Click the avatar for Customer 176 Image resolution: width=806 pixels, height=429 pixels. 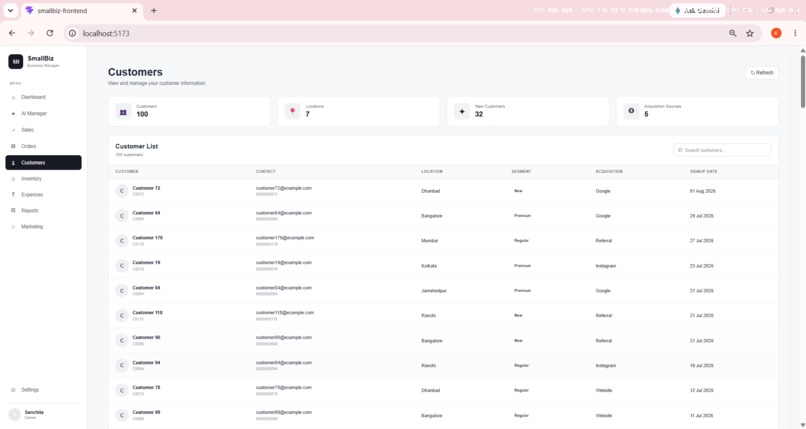tap(121, 240)
